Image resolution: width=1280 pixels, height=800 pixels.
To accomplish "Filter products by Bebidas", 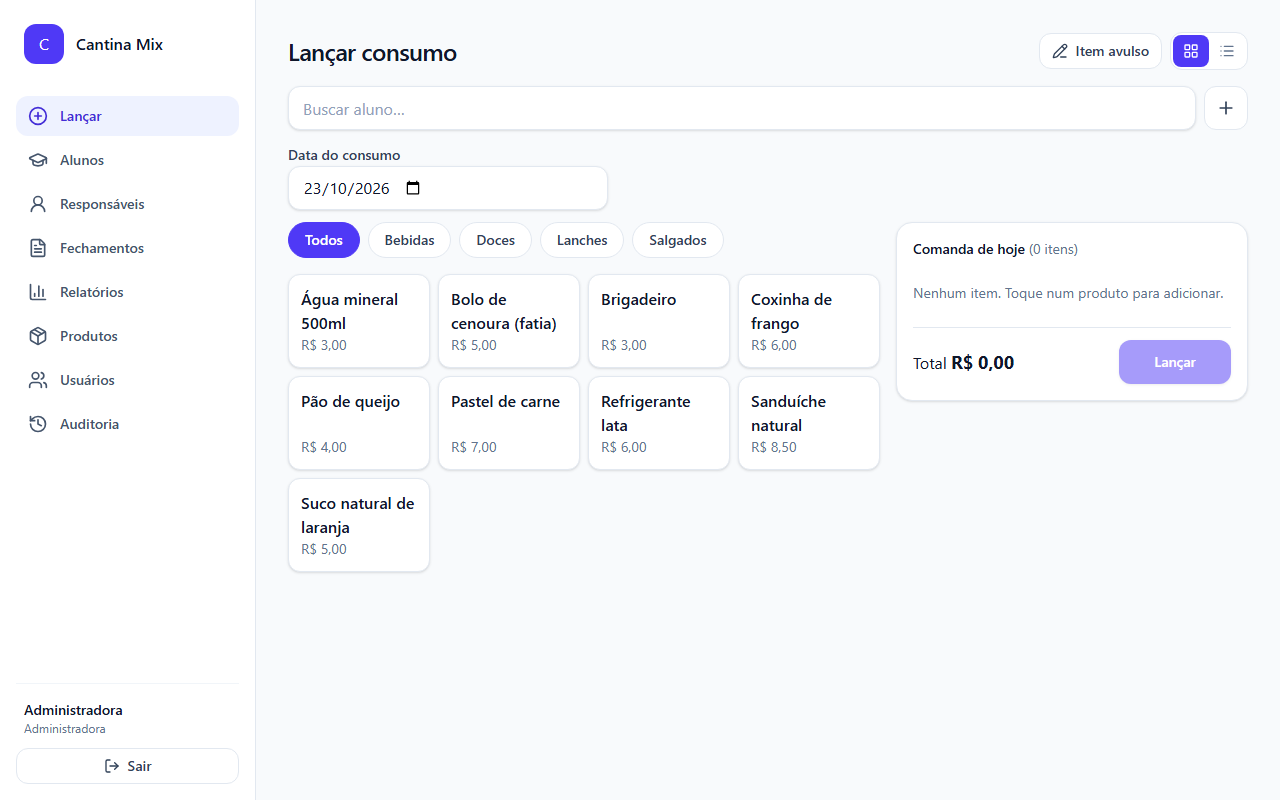I will [x=410, y=240].
